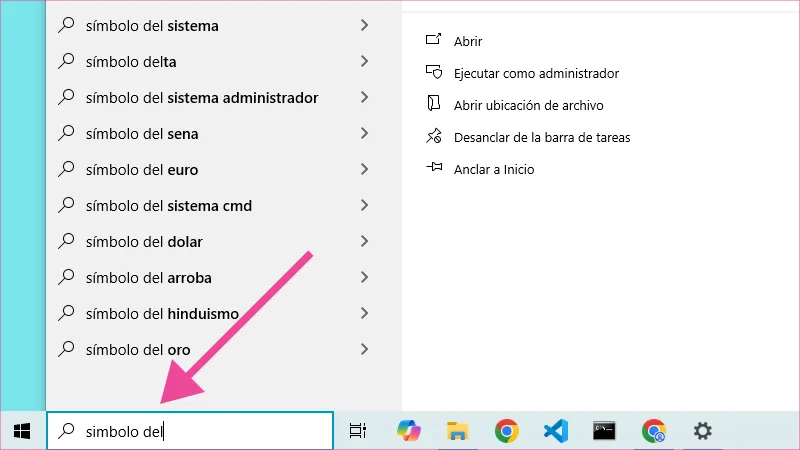Click the unpin icon beside Desanclar

(x=434, y=136)
